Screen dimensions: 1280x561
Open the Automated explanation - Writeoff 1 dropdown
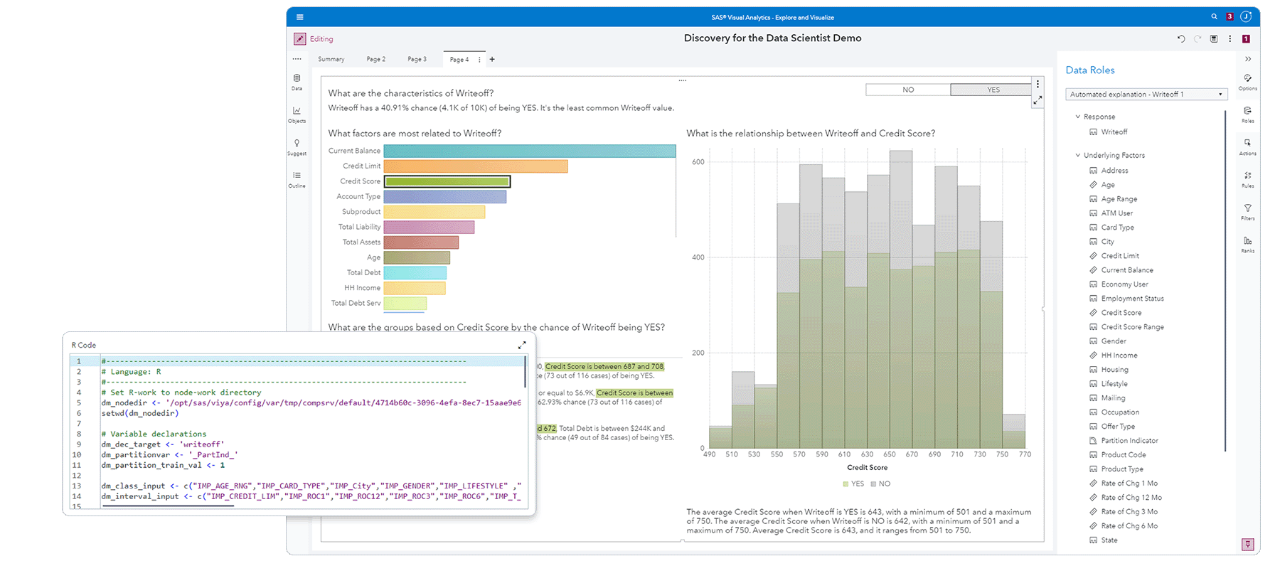(x=1146, y=94)
